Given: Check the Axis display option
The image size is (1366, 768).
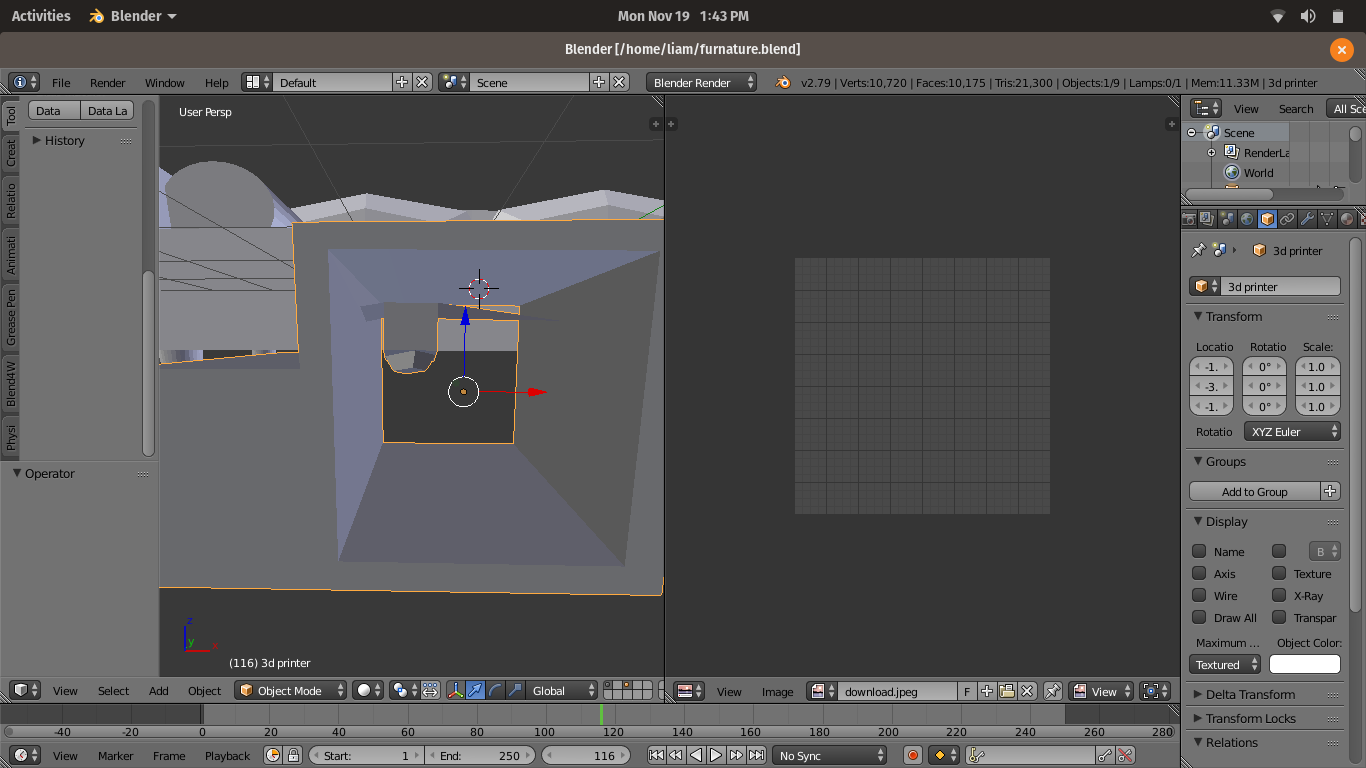Looking at the screenshot, I should tap(1199, 573).
